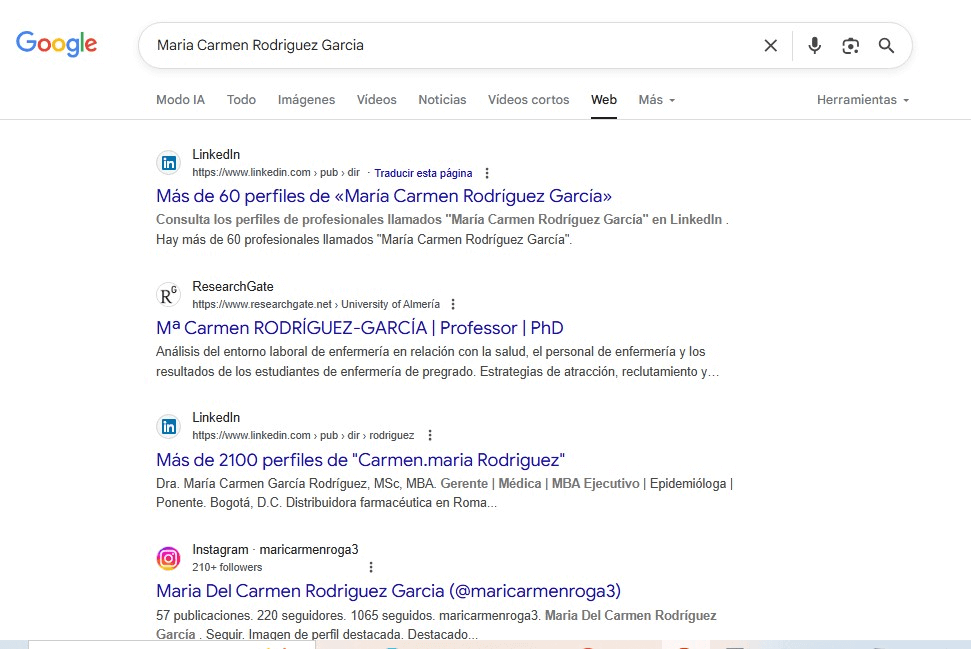Open the Herramientas dropdown

pyautogui.click(x=863, y=100)
